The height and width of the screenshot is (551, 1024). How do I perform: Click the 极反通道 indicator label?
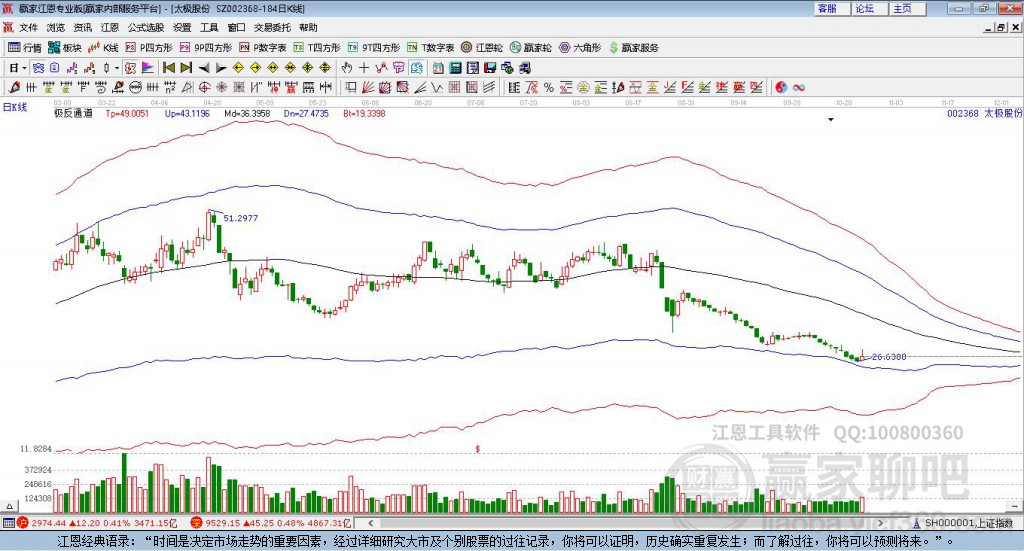coord(73,114)
